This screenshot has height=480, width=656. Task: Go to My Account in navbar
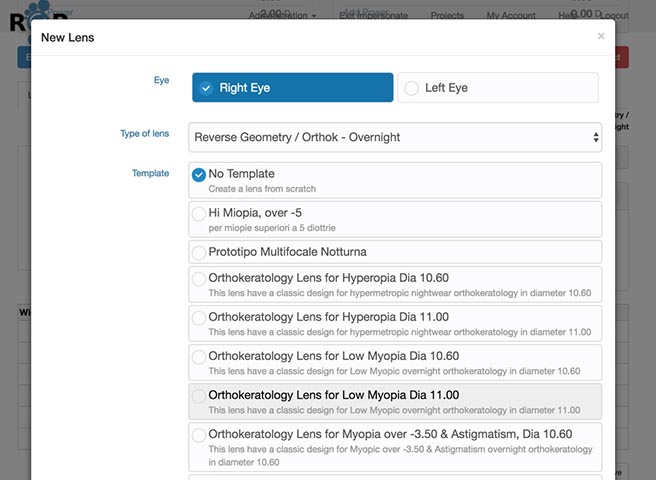511,16
